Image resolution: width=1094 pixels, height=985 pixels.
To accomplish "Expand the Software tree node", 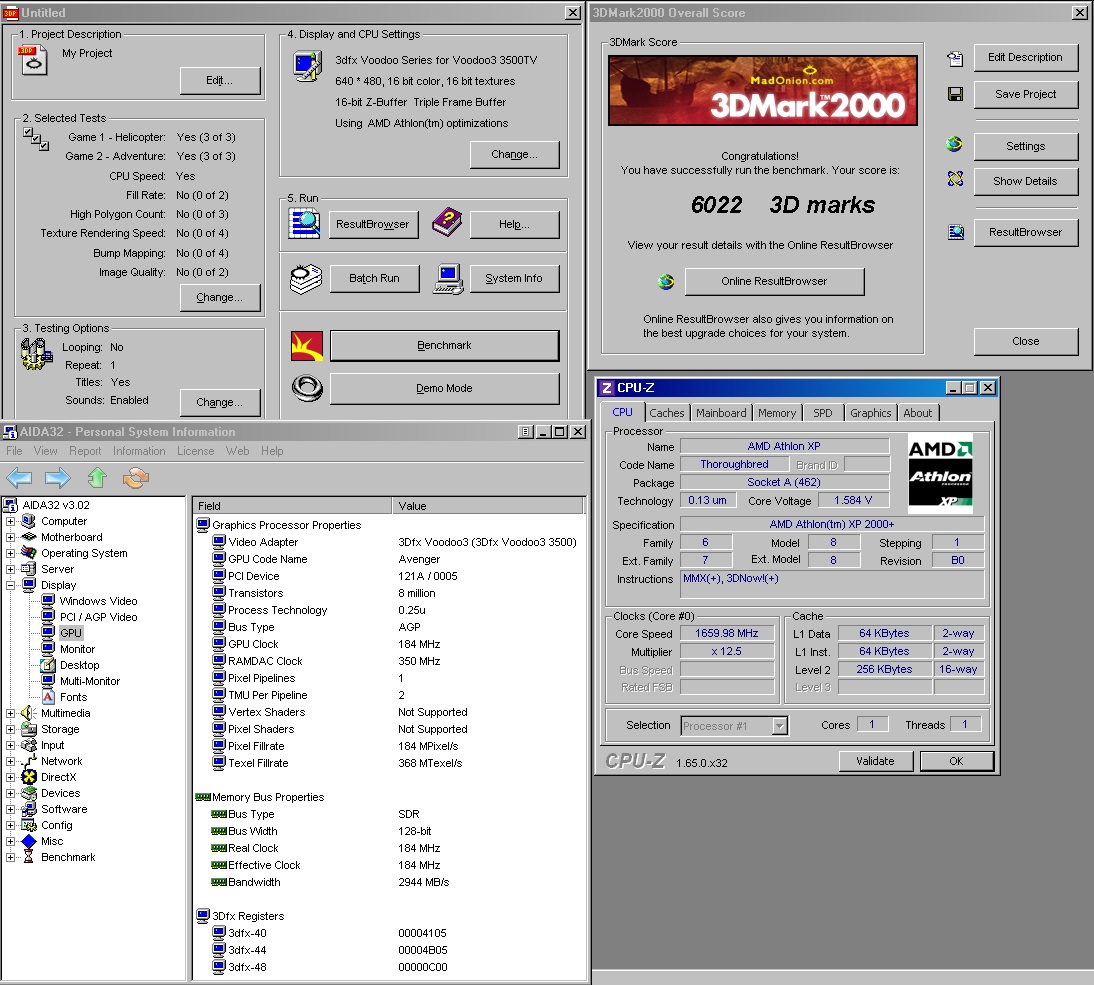I will point(10,809).
